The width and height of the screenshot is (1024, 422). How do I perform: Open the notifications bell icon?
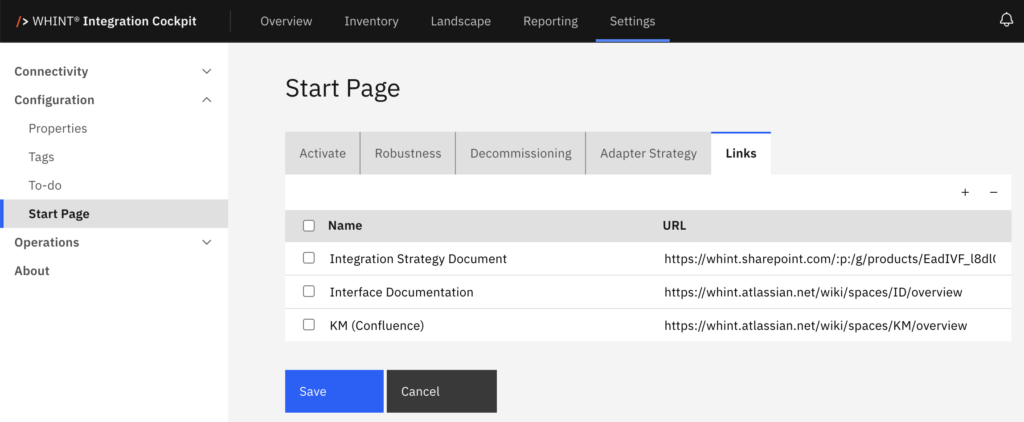(x=1006, y=21)
